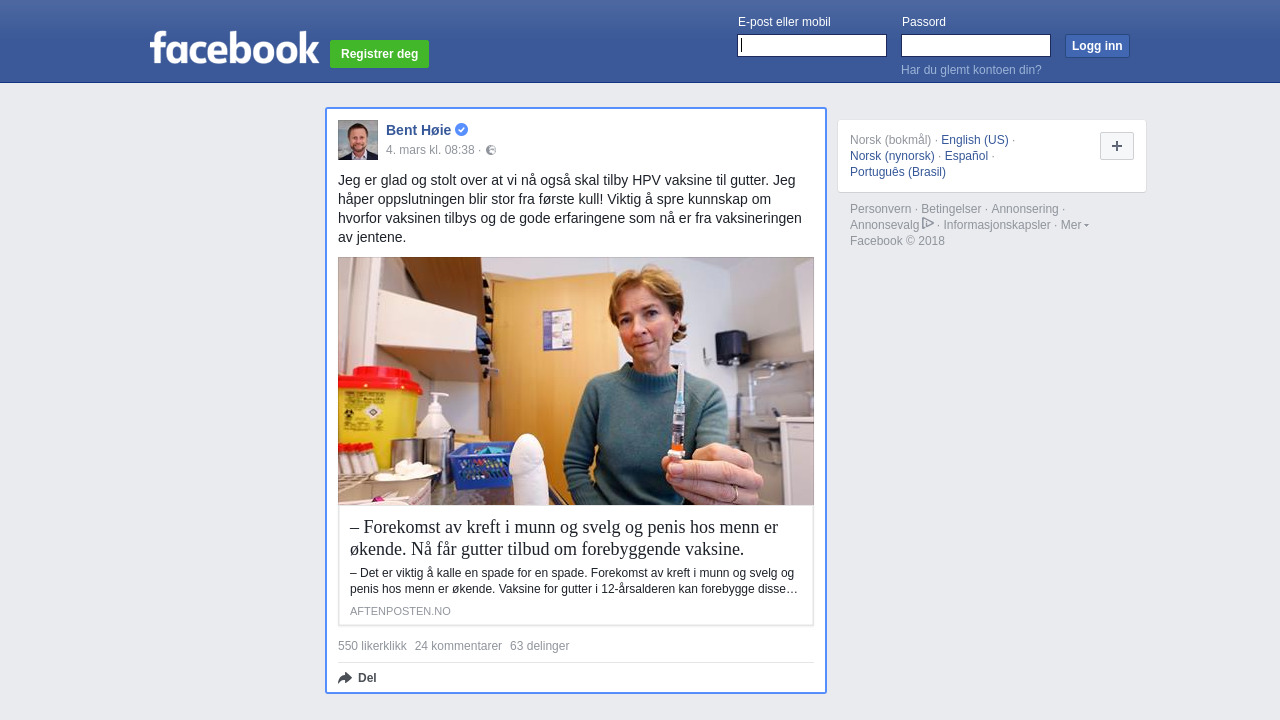View the 550 likerklikk list

[x=372, y=646]
